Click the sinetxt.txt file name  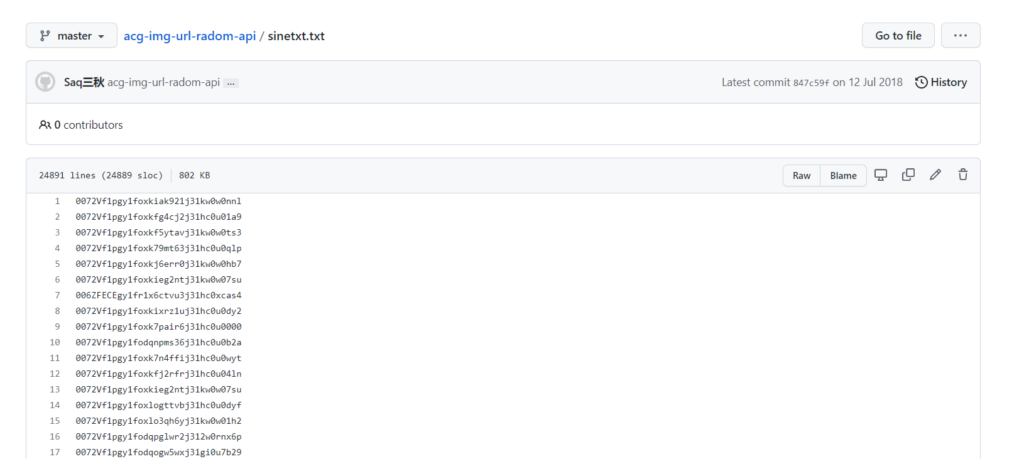(296, 36)
